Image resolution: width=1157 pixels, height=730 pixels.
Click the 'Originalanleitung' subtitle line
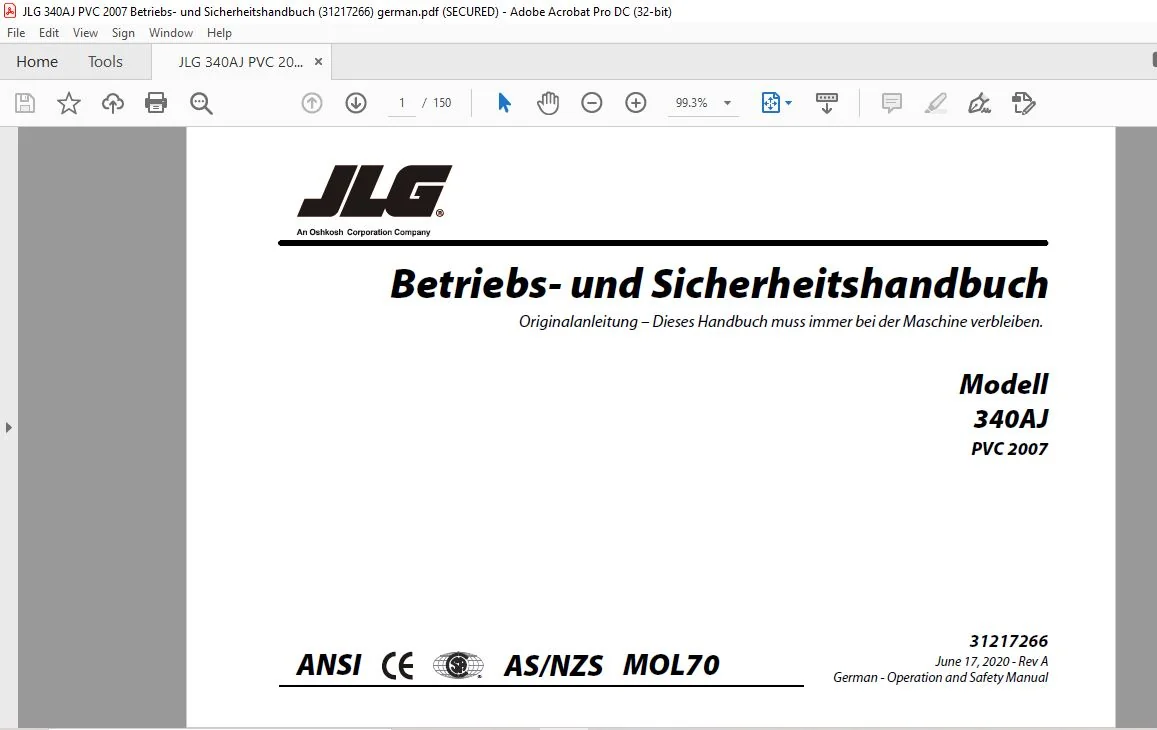point(781,322)
